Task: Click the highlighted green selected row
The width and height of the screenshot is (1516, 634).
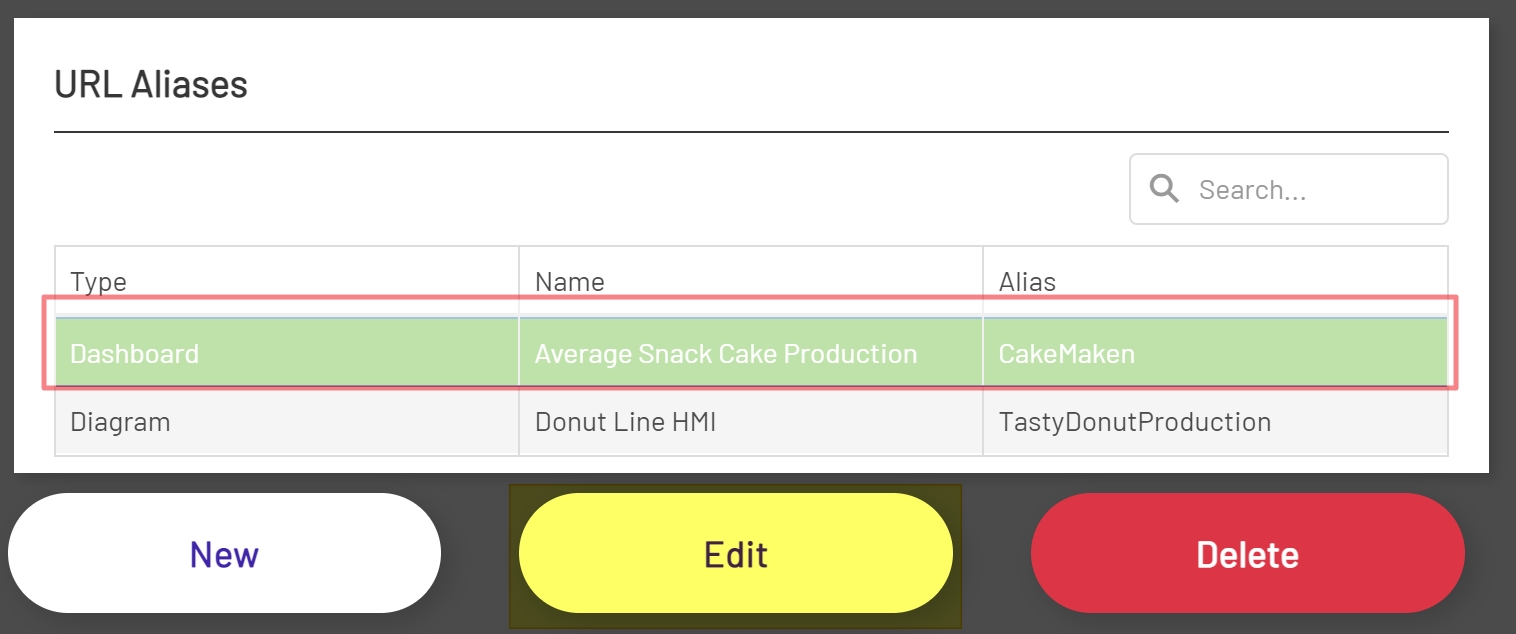Action: click(750, 352)
